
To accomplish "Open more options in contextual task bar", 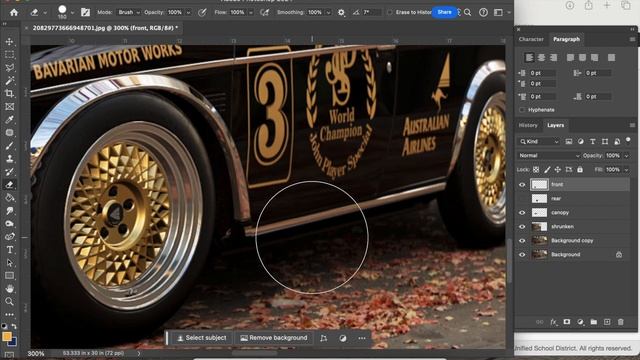I will coord(362,338).
